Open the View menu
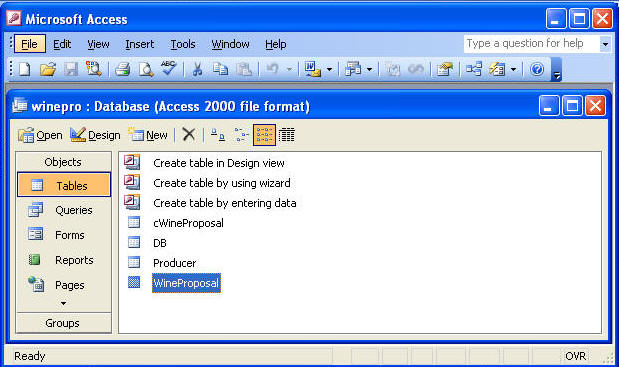Screen dimensions: 619x367 98,44
